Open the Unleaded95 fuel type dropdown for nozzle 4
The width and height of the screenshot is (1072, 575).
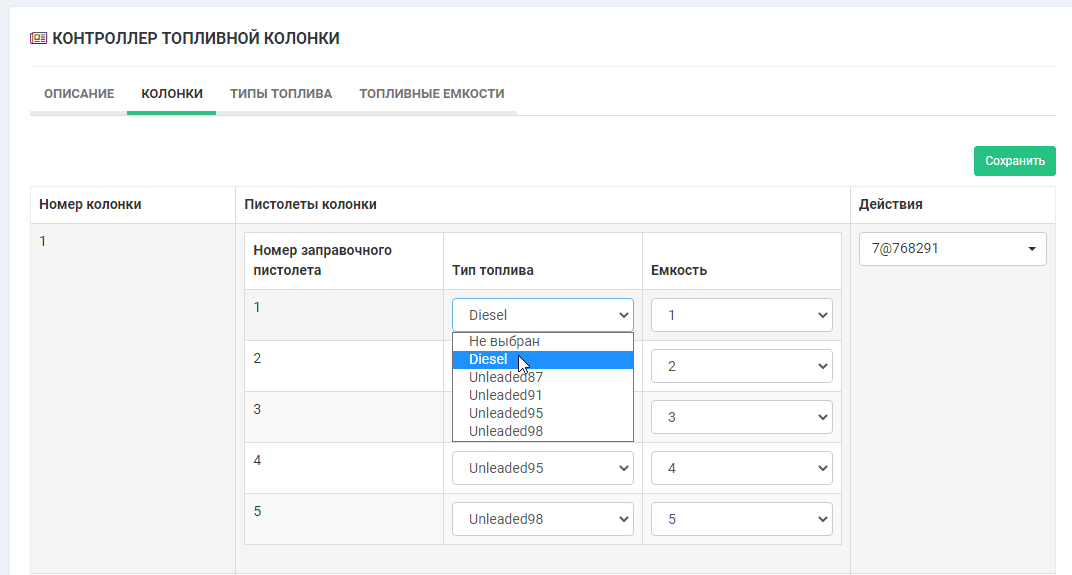[542, 468]
